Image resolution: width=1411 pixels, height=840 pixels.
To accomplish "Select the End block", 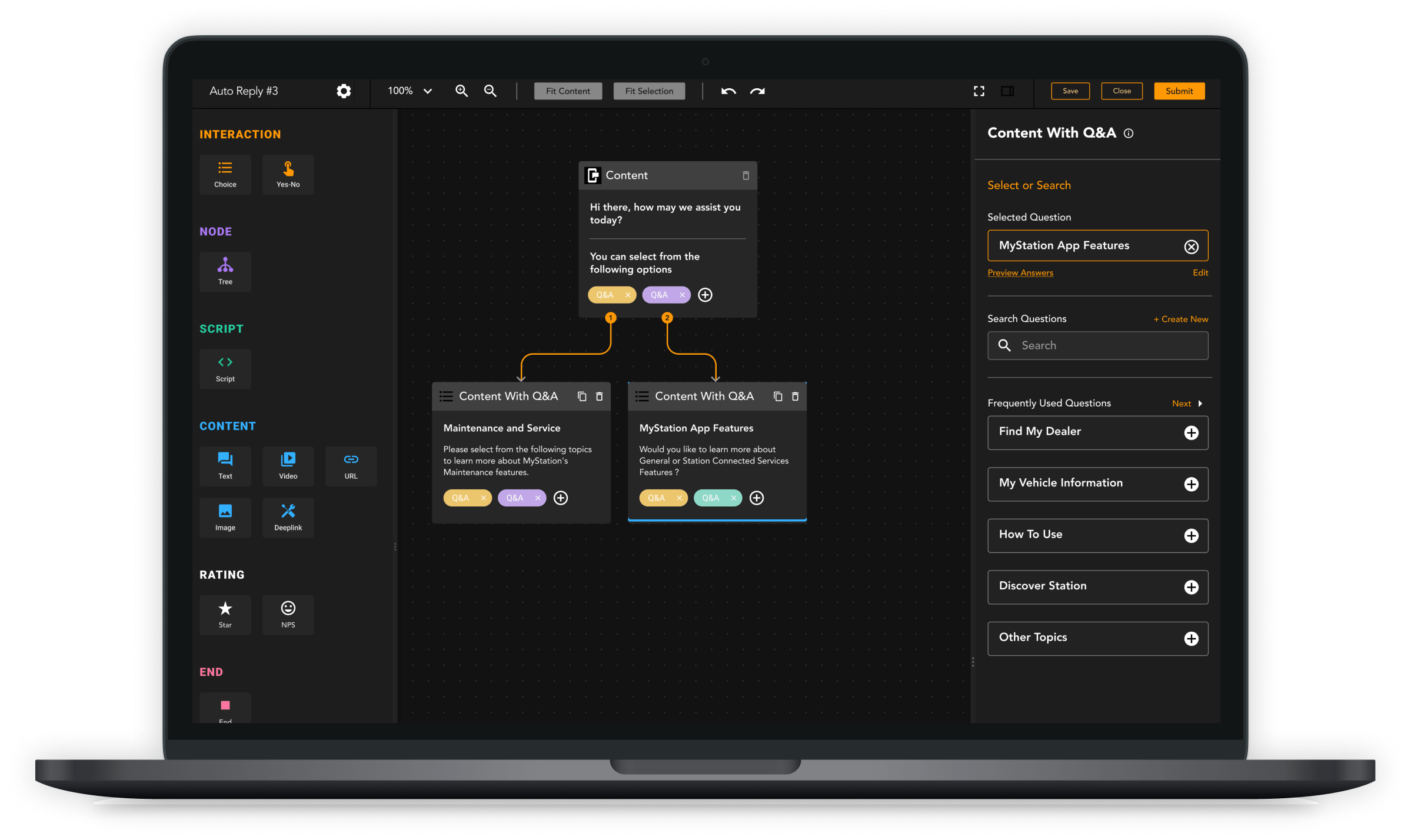I will pos(225,708).
